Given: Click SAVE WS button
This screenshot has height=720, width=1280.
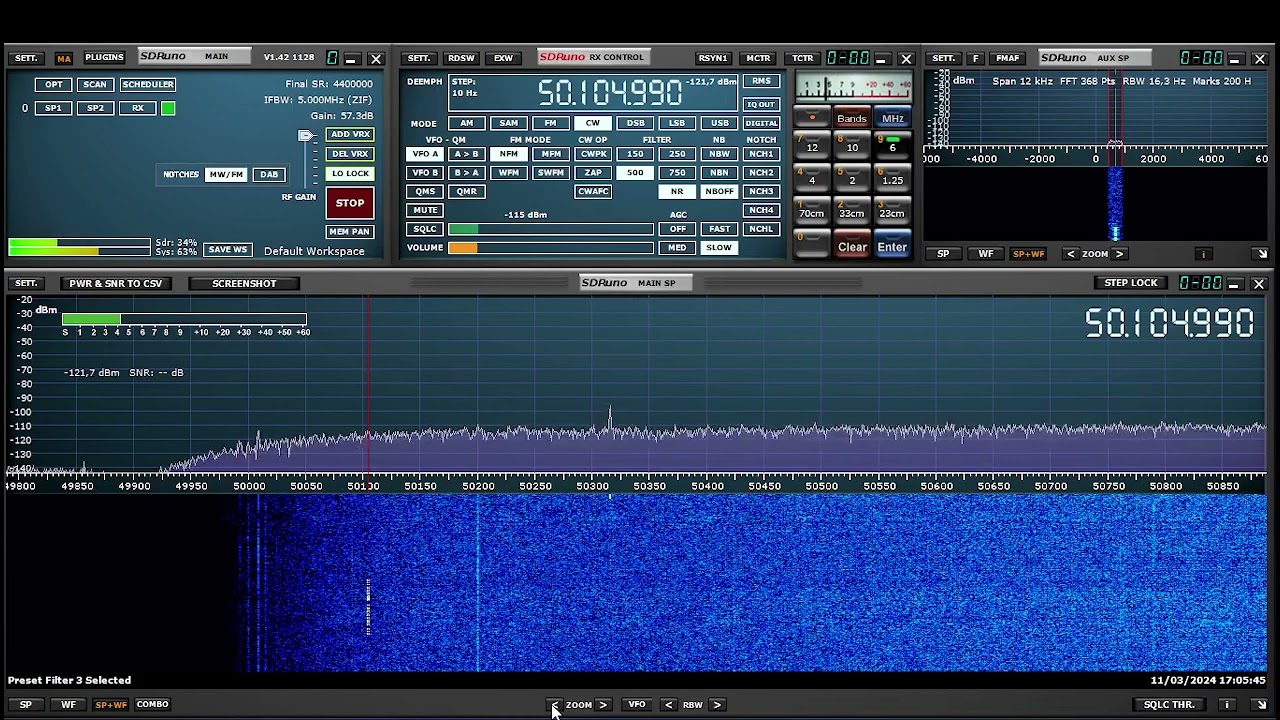Looking at the screenshot, I should (x=227, y=250).
